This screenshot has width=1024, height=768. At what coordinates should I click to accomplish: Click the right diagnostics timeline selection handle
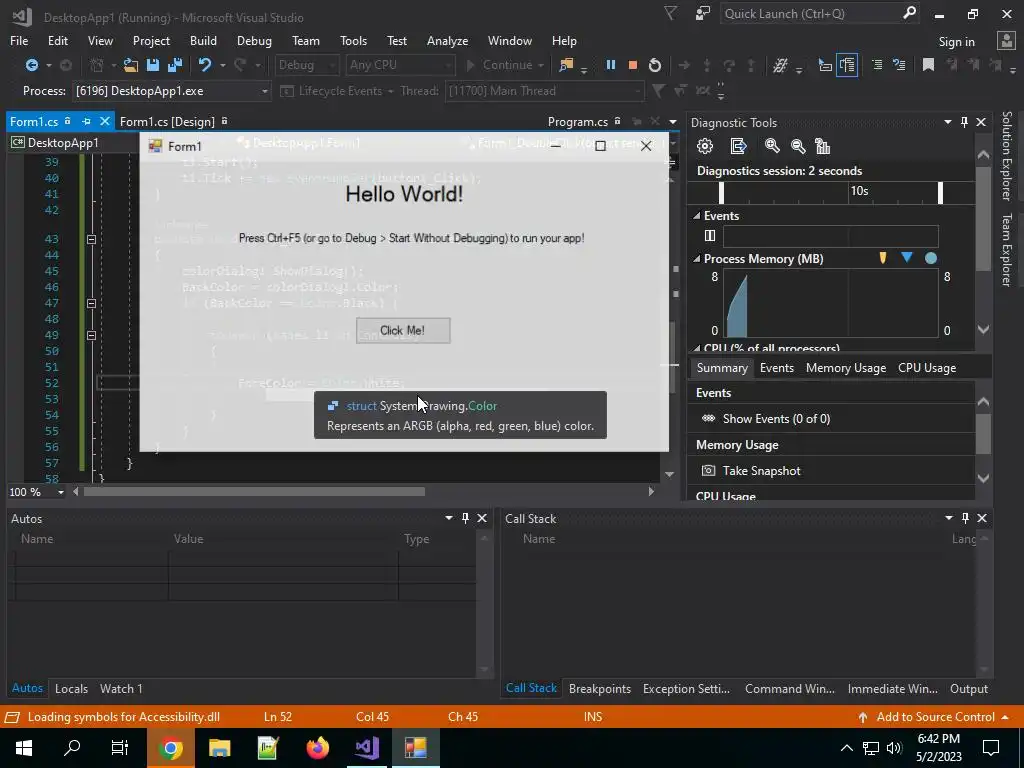(x=940, y=193)
